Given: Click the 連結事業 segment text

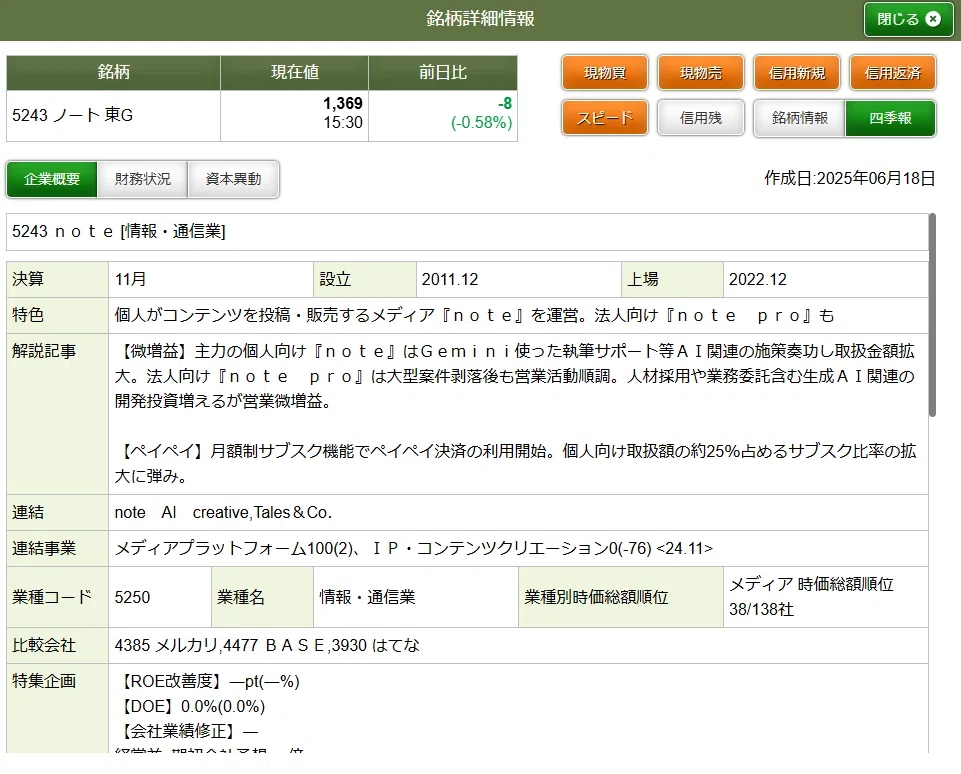Looking at the screenshot, I should (x=414, y=548).
